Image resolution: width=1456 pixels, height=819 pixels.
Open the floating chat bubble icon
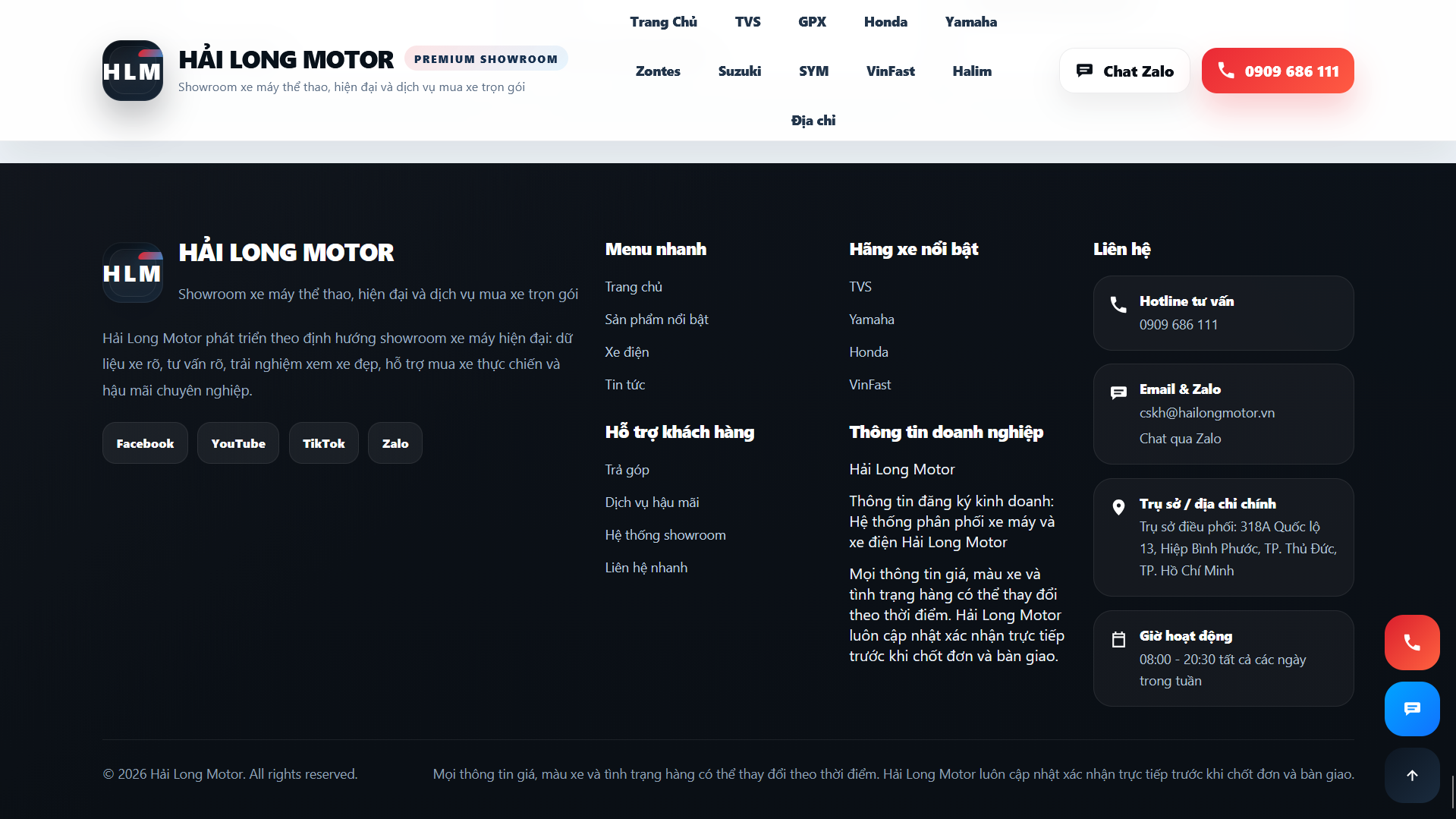click(1411, 708)
